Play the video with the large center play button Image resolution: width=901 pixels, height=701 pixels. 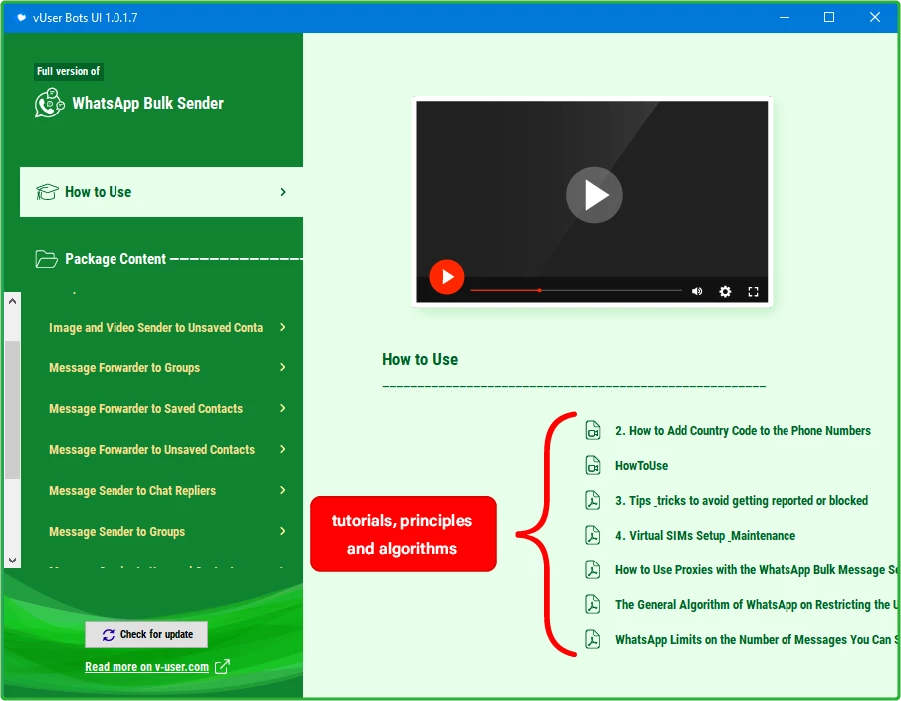[x=594, y=195]
